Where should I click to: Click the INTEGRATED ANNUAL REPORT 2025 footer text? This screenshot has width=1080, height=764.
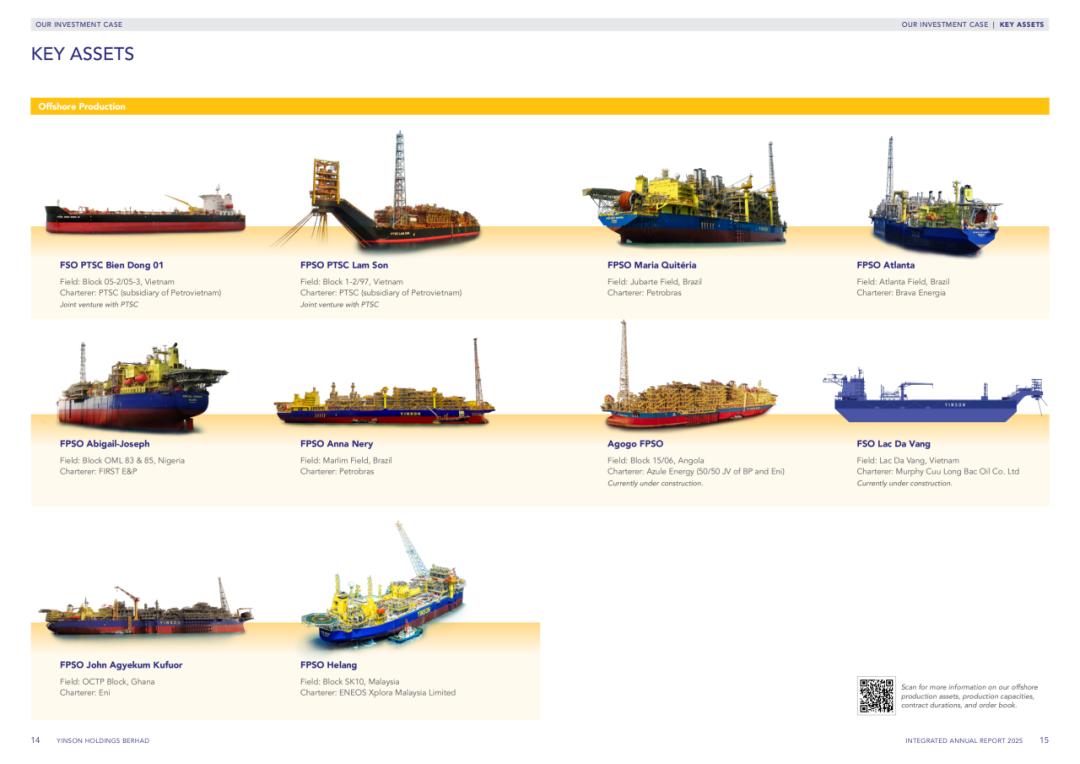[x=963, y=740]
